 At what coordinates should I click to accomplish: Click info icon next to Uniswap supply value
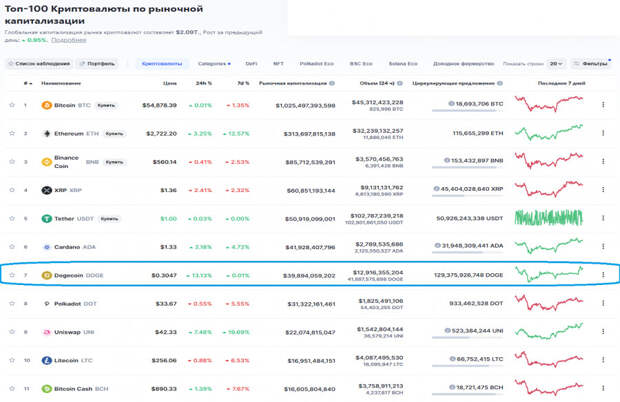[448, 330]
